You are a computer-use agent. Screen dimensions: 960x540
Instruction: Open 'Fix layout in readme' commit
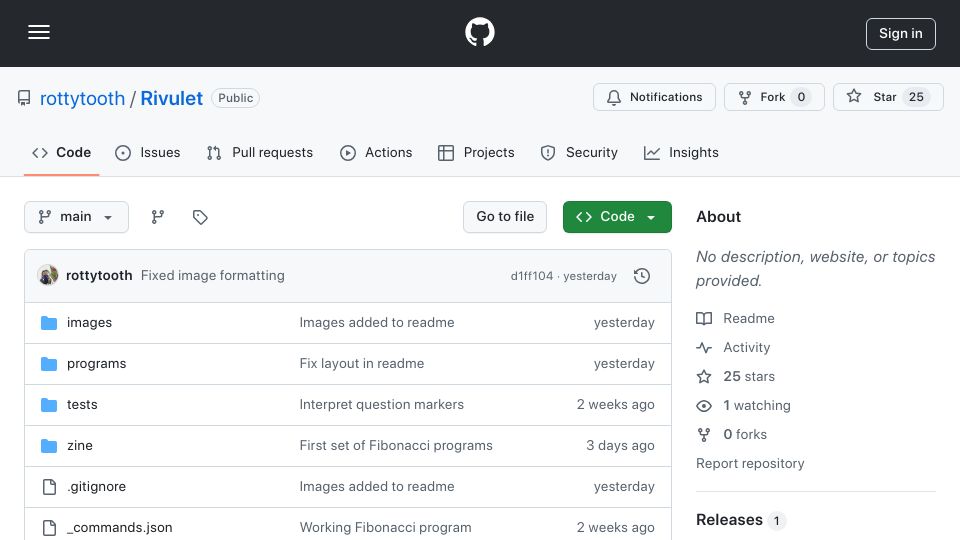coord(362,364)
